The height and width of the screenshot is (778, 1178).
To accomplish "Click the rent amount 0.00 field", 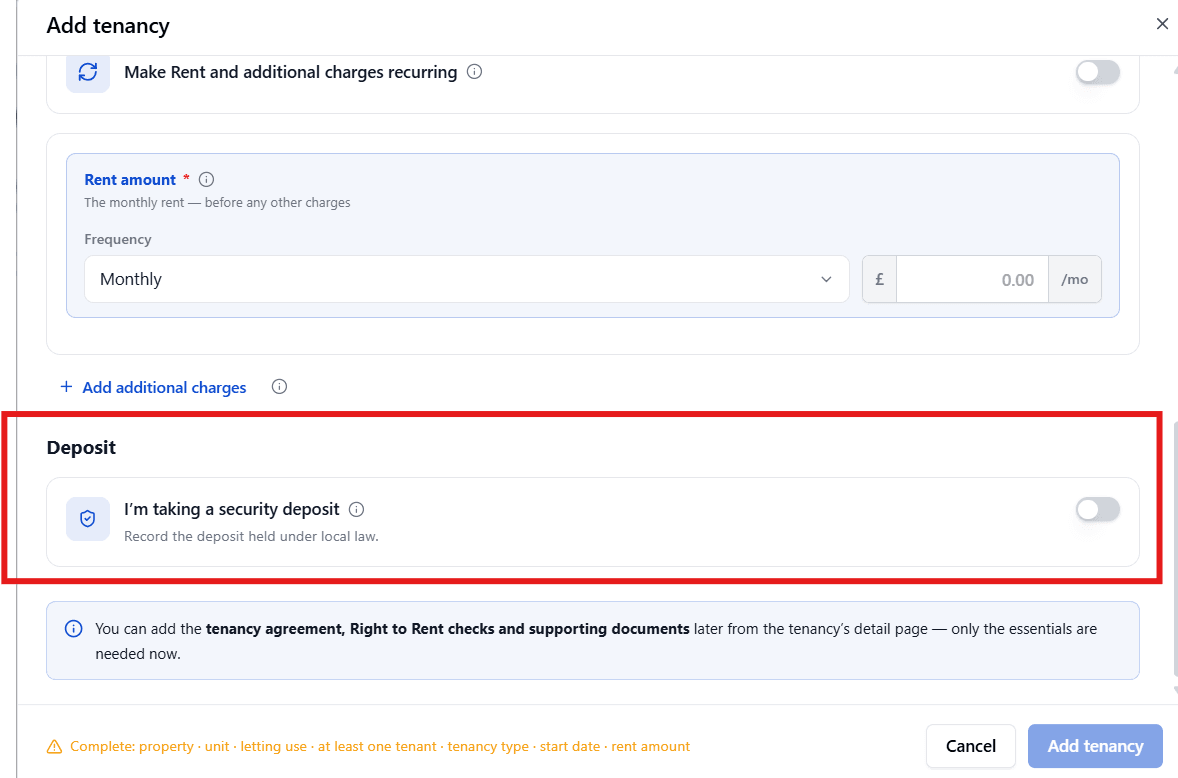I will click(x=972, y=279).
